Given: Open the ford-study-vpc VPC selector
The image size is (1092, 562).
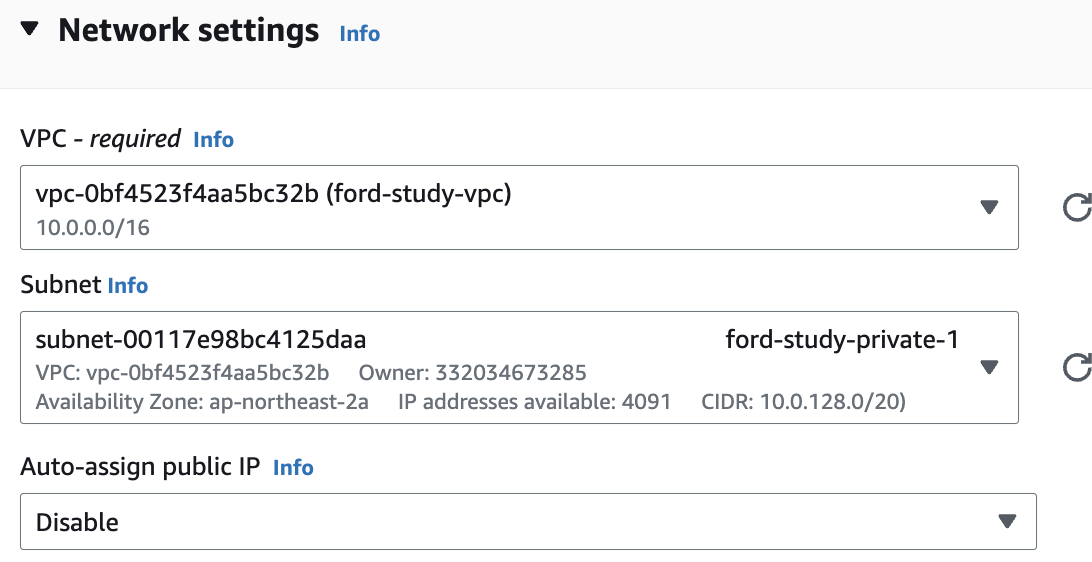Looking at the screenshot, I should [520, 208].
